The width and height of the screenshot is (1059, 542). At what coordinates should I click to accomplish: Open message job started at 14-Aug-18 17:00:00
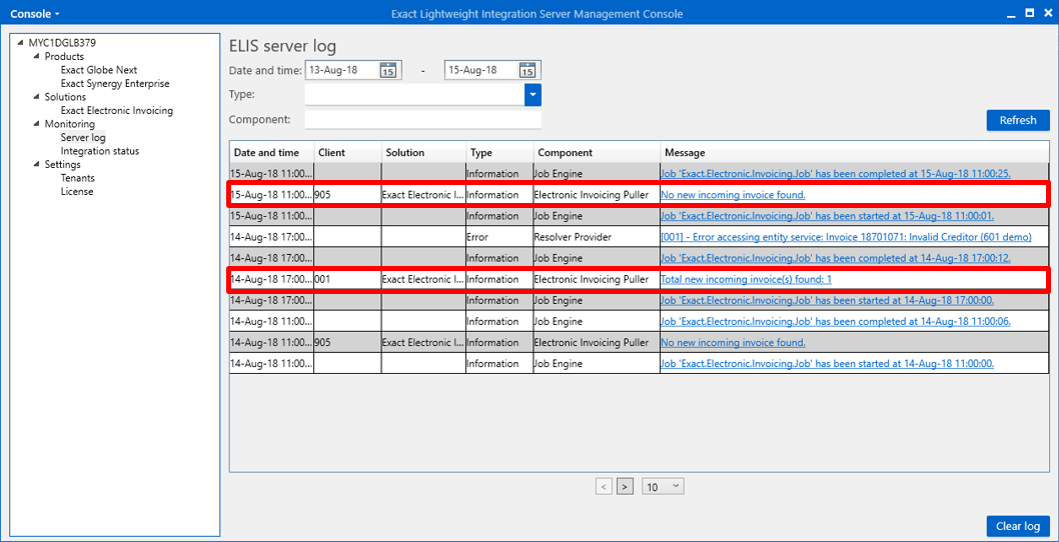tap(827, 300)
